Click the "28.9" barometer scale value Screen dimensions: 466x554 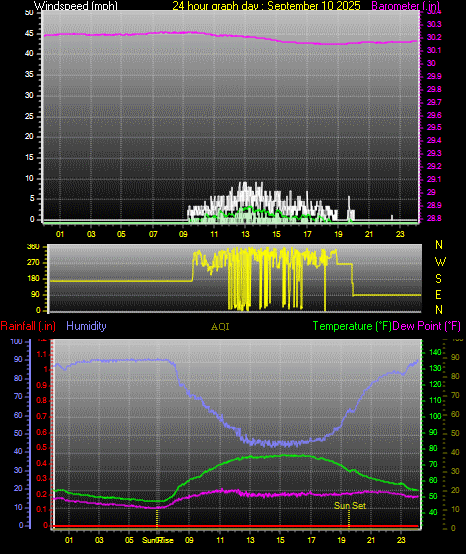click(x=434, y=205)
